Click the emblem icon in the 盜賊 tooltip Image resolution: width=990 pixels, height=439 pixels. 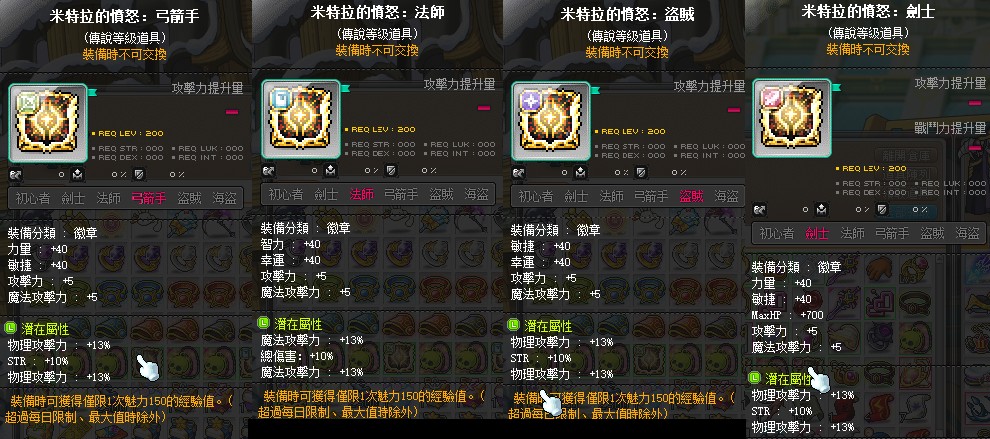coord(551,121)
